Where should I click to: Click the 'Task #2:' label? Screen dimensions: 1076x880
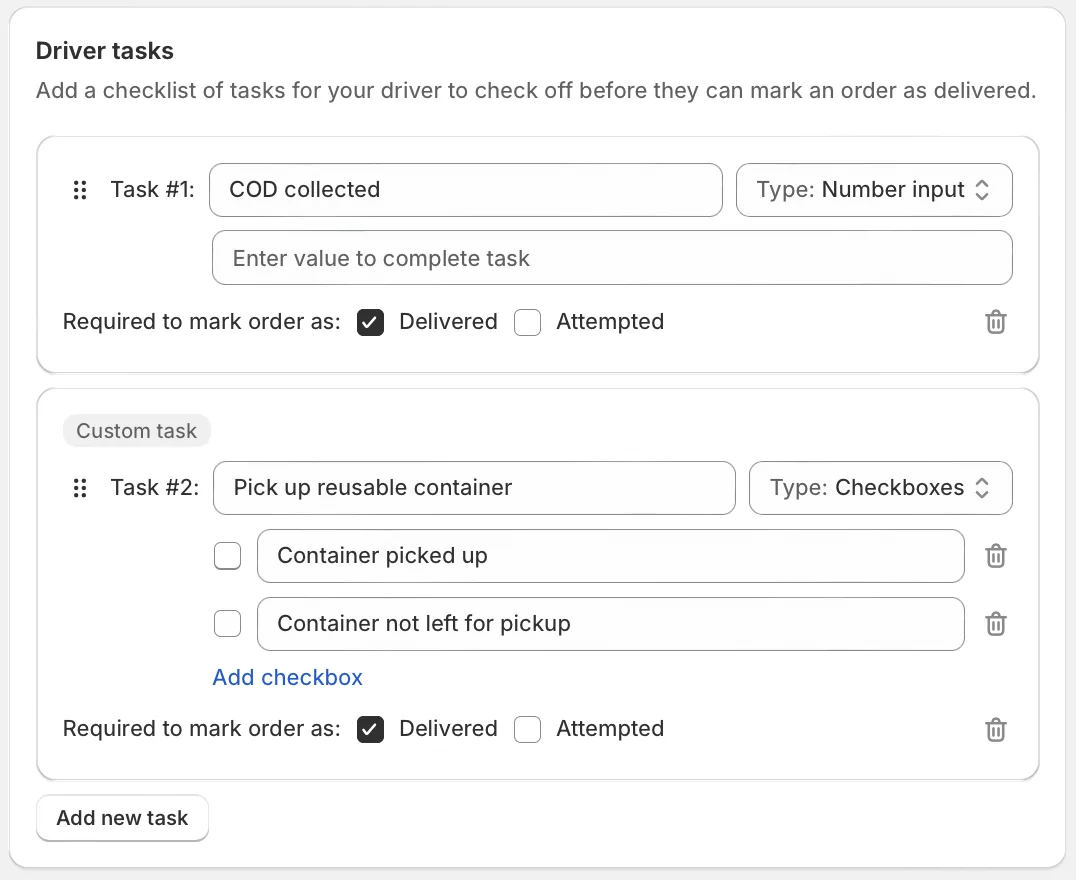tap(155, 488)
